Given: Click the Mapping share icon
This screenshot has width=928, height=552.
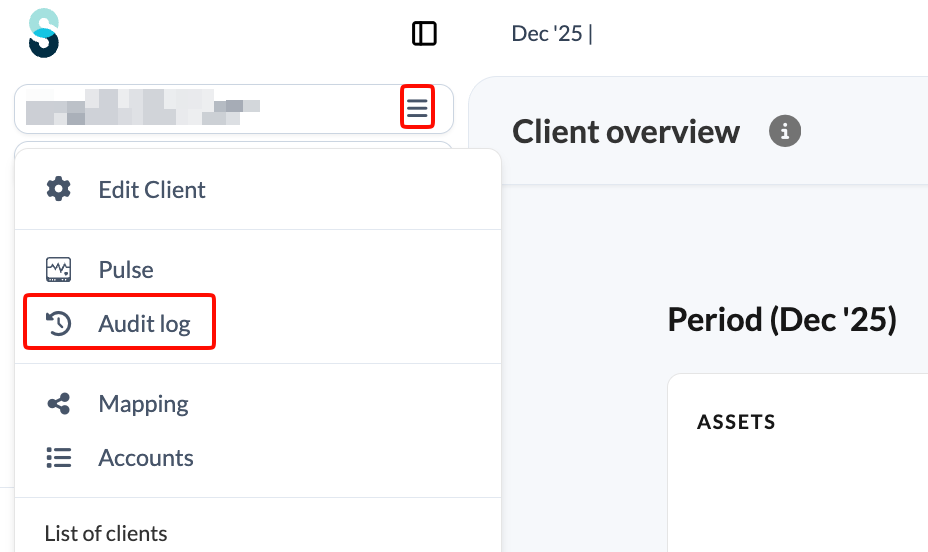Looking at the screenshot, I should pyautogui.click(x=59, y=403).
